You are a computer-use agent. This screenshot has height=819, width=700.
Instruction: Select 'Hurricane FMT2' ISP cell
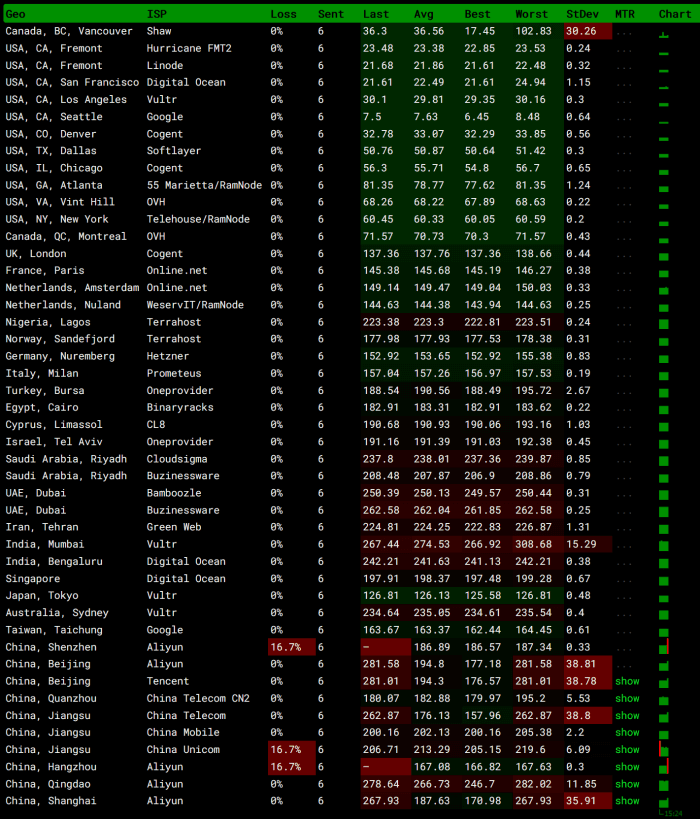pyautogui.click(x=189, y=49)
